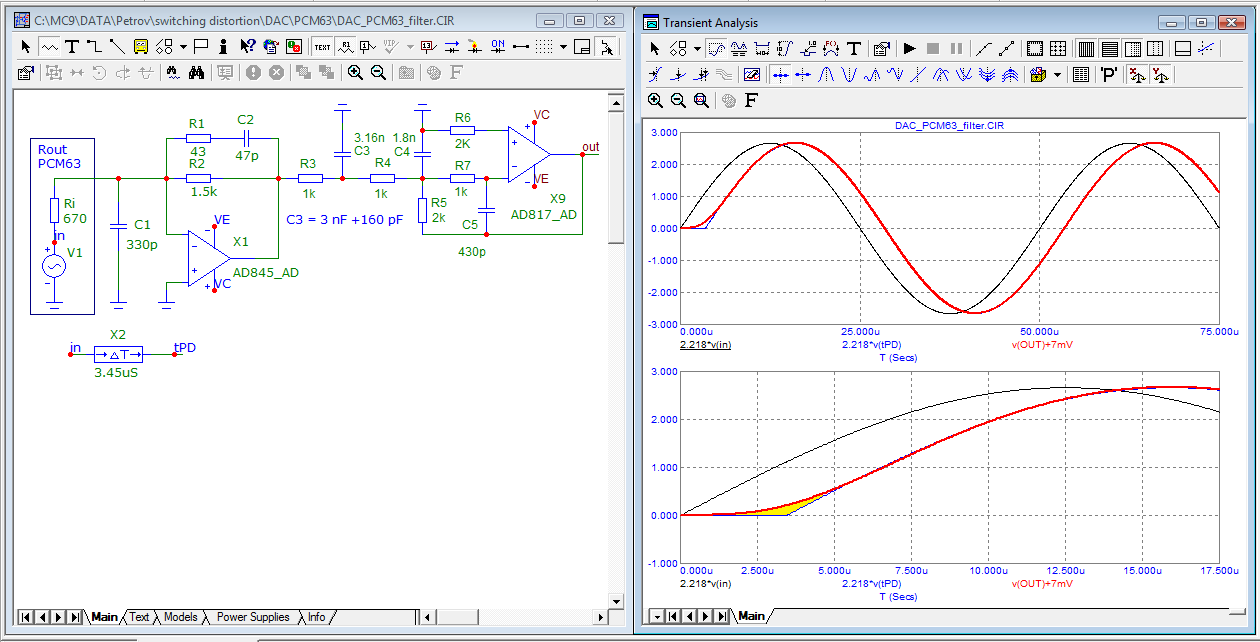Click the AD817_AD op-amp label
1260x642 pixels.
point(544,215)
